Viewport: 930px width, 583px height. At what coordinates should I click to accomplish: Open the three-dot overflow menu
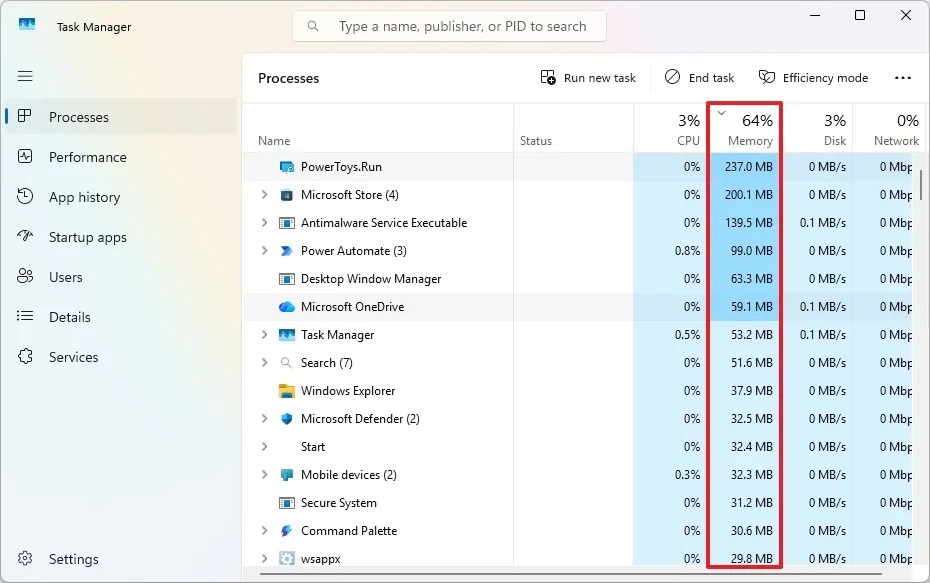pos(903,77)
